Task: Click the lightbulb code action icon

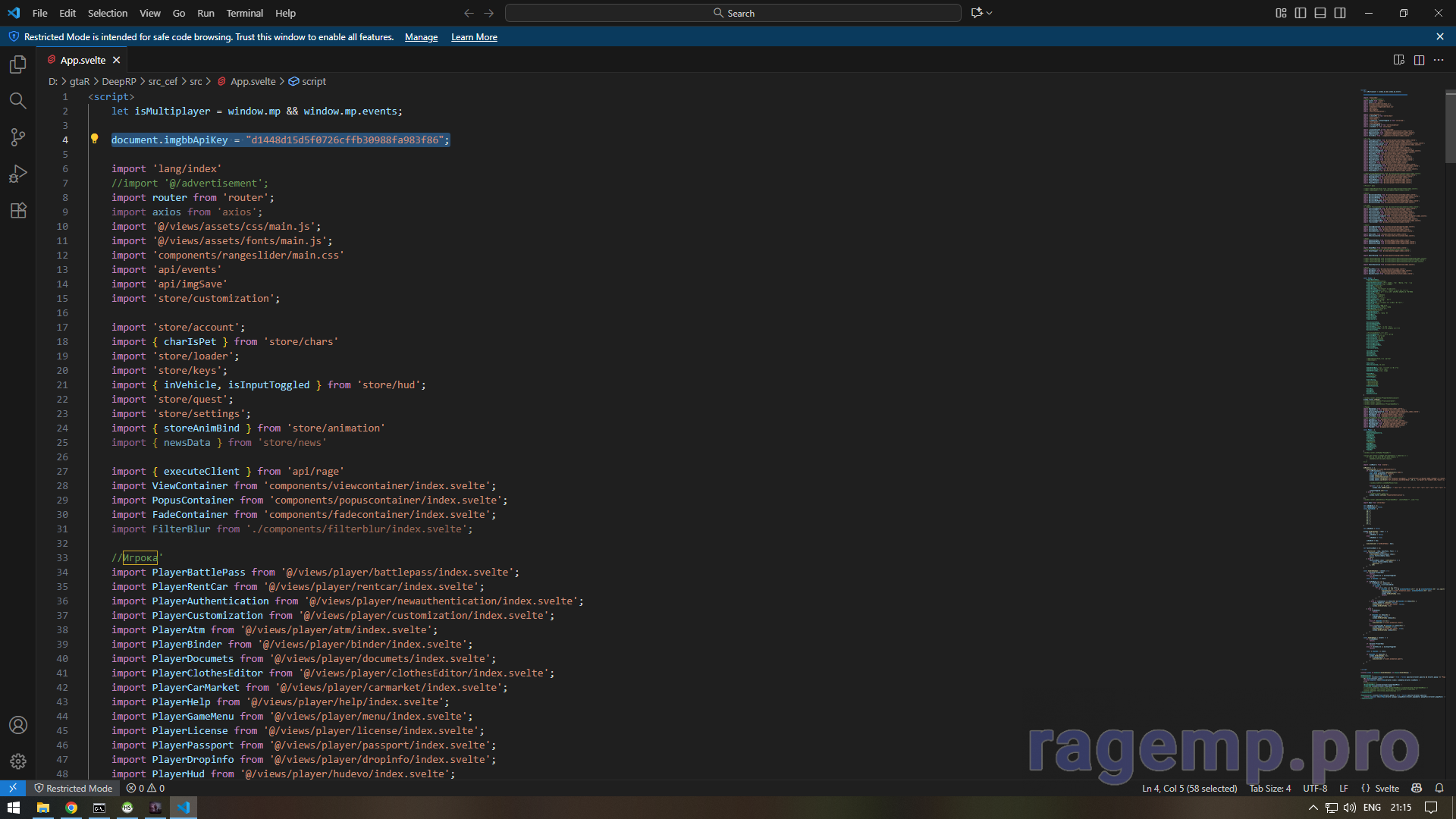Action: (x=95, y=139)
